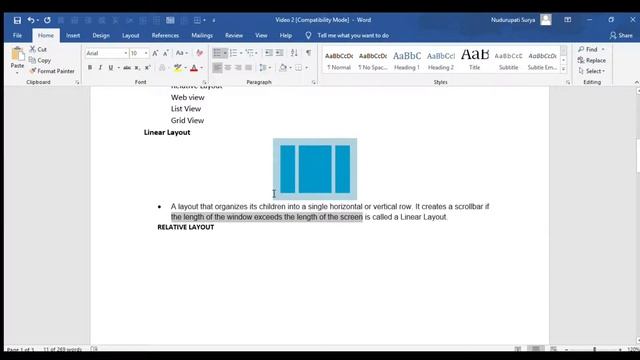This screenshot has height=360, width=640.
Task: Click the Text Highlight Color marker icon
Action: [x=178, y=68]
